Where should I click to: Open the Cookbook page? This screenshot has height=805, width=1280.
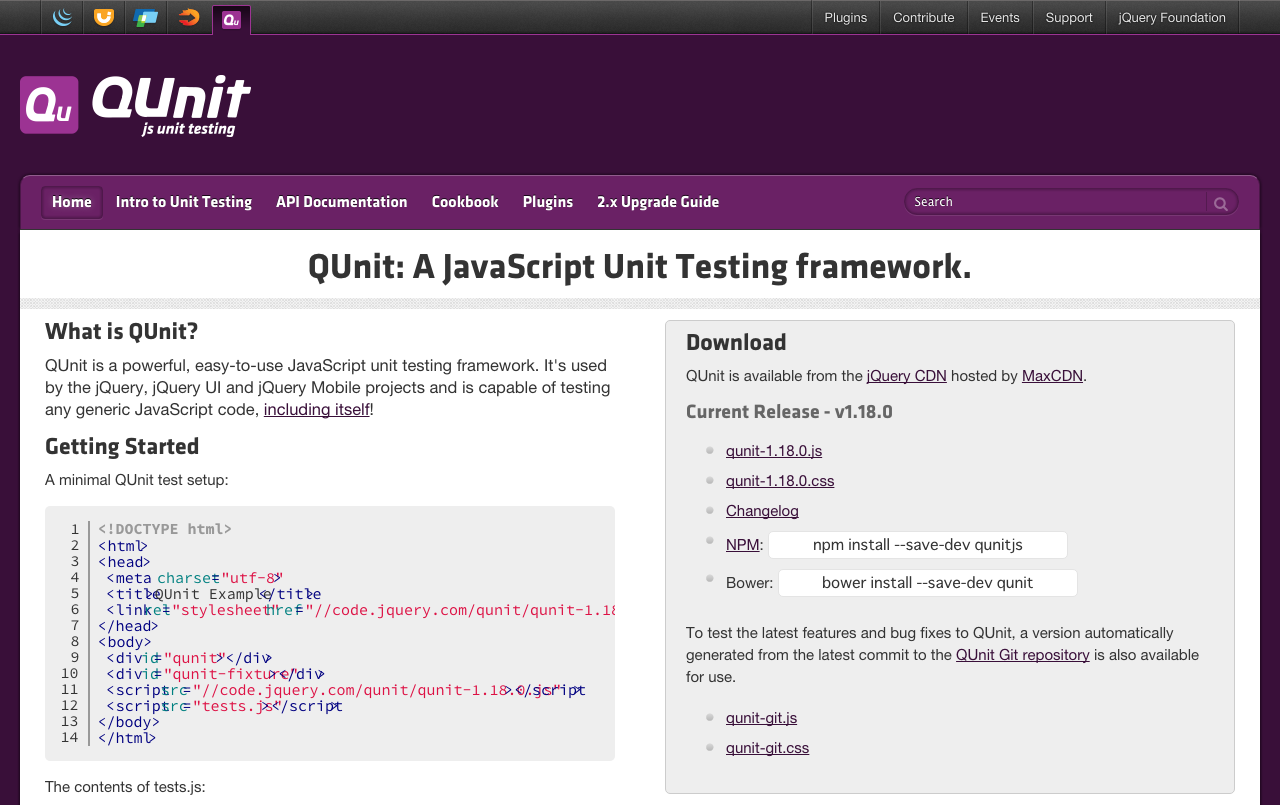point(465,202)
